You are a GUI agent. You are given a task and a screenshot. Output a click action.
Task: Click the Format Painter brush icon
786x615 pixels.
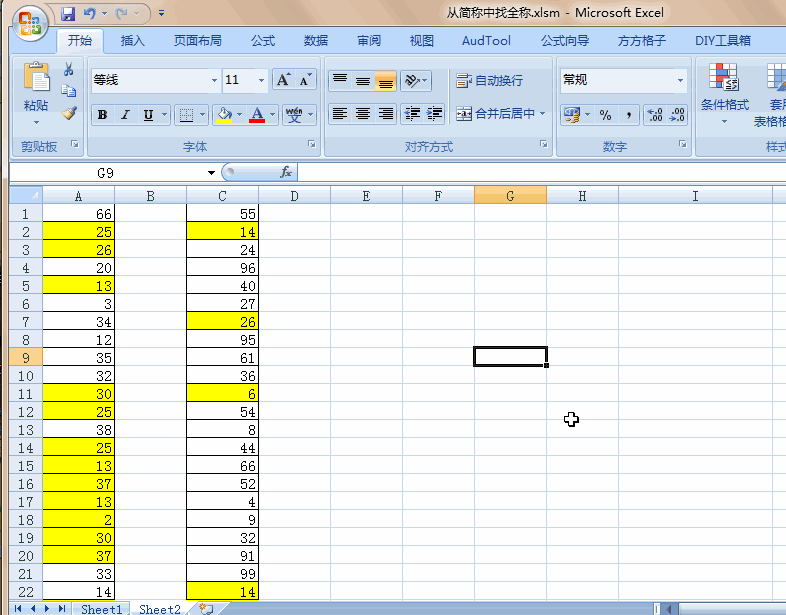[69, 113]
